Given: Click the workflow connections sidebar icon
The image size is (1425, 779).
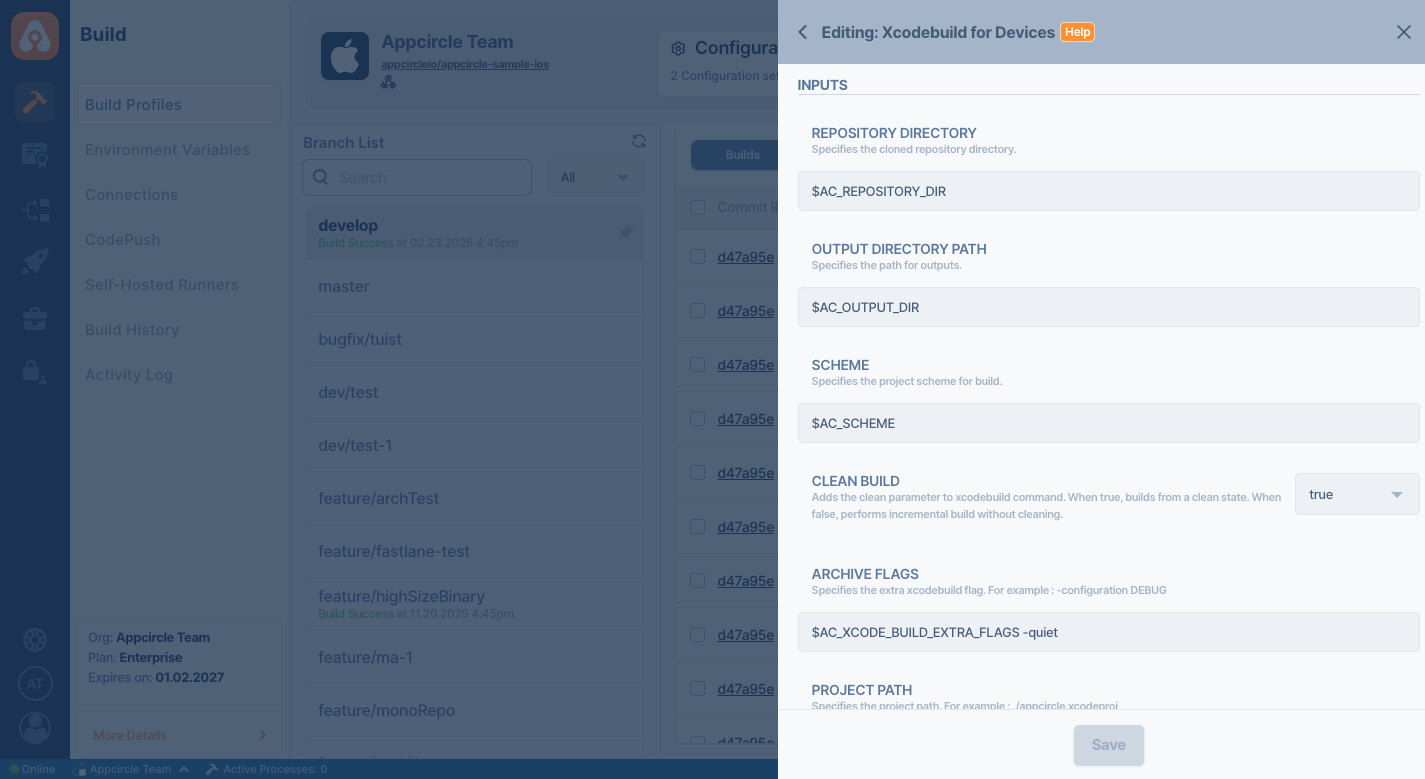Looking at the screenshot, I should point(35,209).
